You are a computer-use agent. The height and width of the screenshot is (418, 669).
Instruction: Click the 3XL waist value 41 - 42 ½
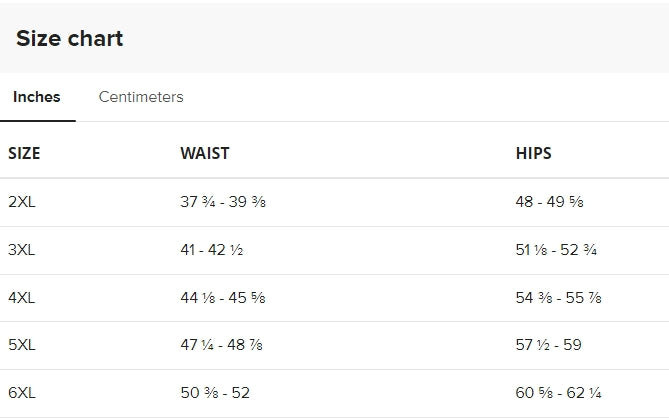(x=212, y=250)
